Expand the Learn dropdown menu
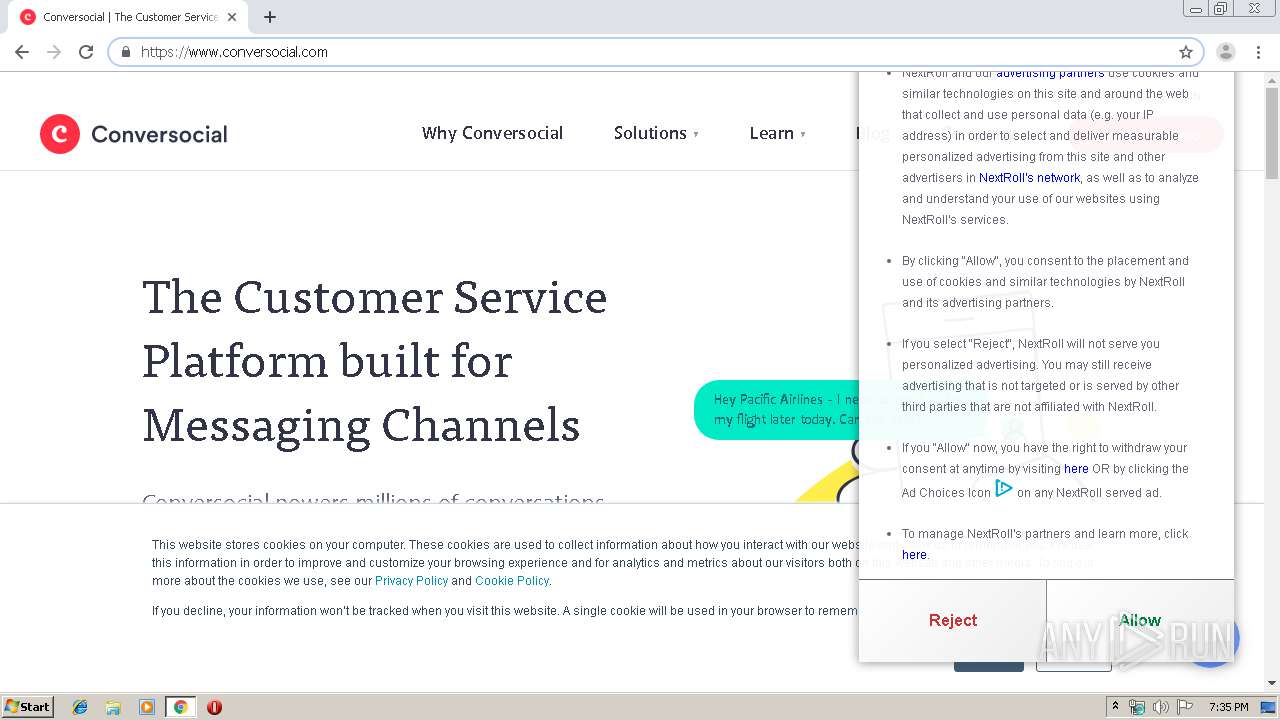Viewport: 1280px width, 720px height. tap(777, 133)
